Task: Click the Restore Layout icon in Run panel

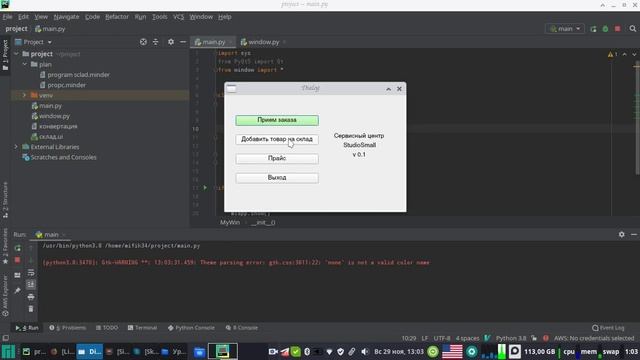Action: click(18, 276)
